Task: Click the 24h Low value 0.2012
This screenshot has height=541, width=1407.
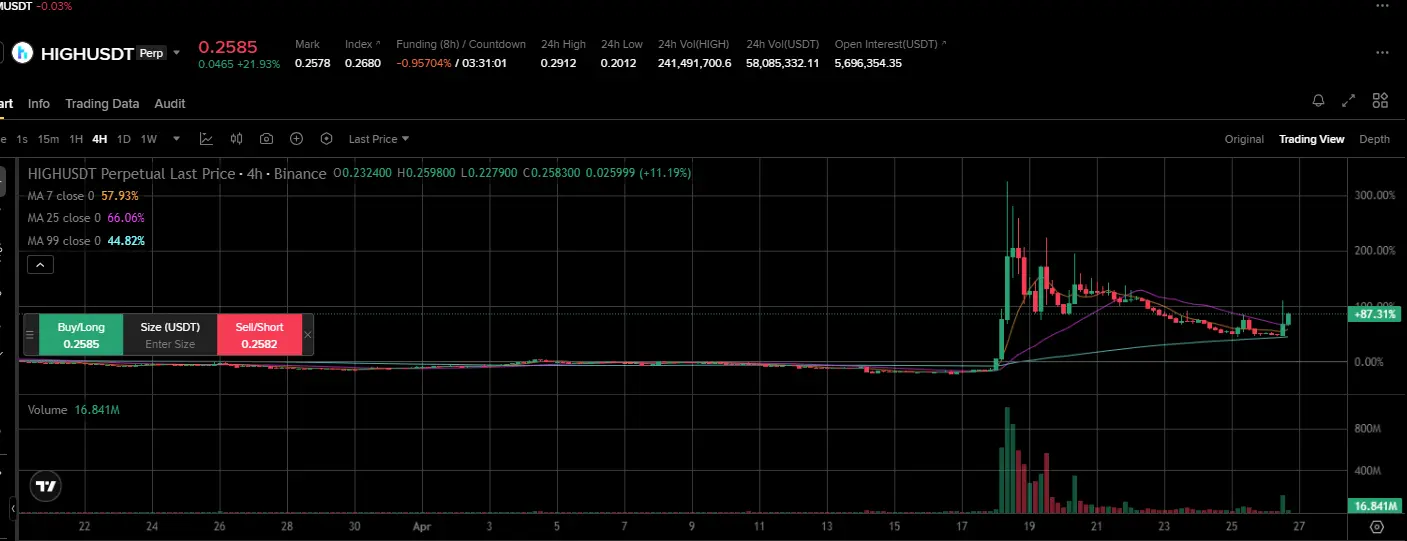Action: [x=618, y=63]
